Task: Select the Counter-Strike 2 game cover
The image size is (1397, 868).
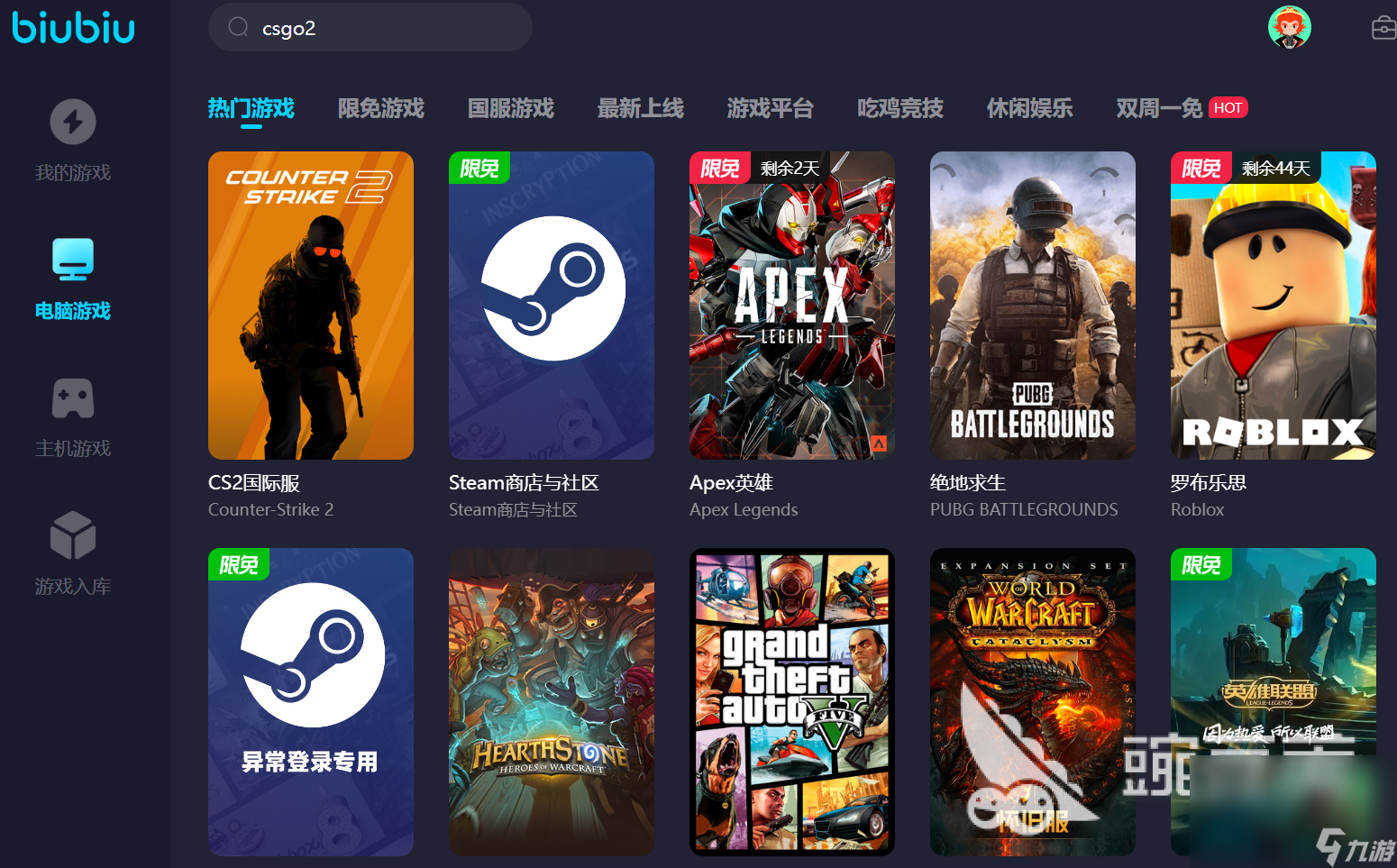Action: point(311,306)
